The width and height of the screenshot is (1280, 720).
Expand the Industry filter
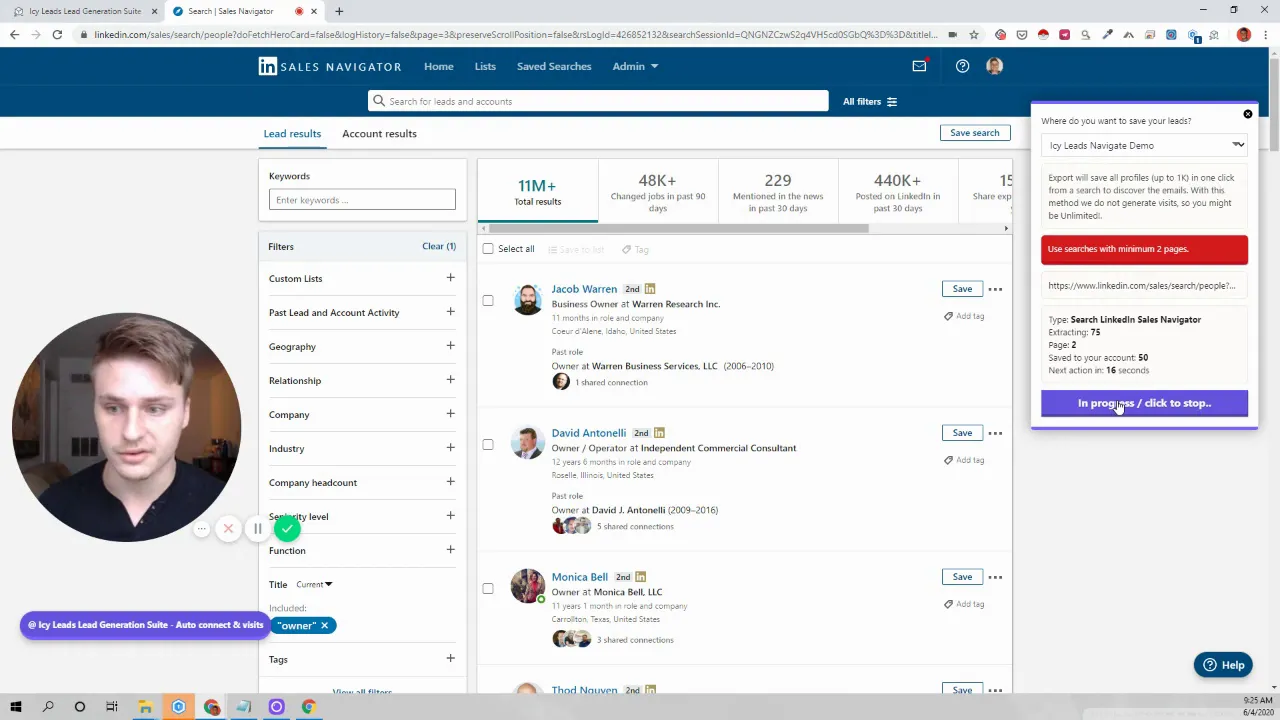click(x=450, y=448)
